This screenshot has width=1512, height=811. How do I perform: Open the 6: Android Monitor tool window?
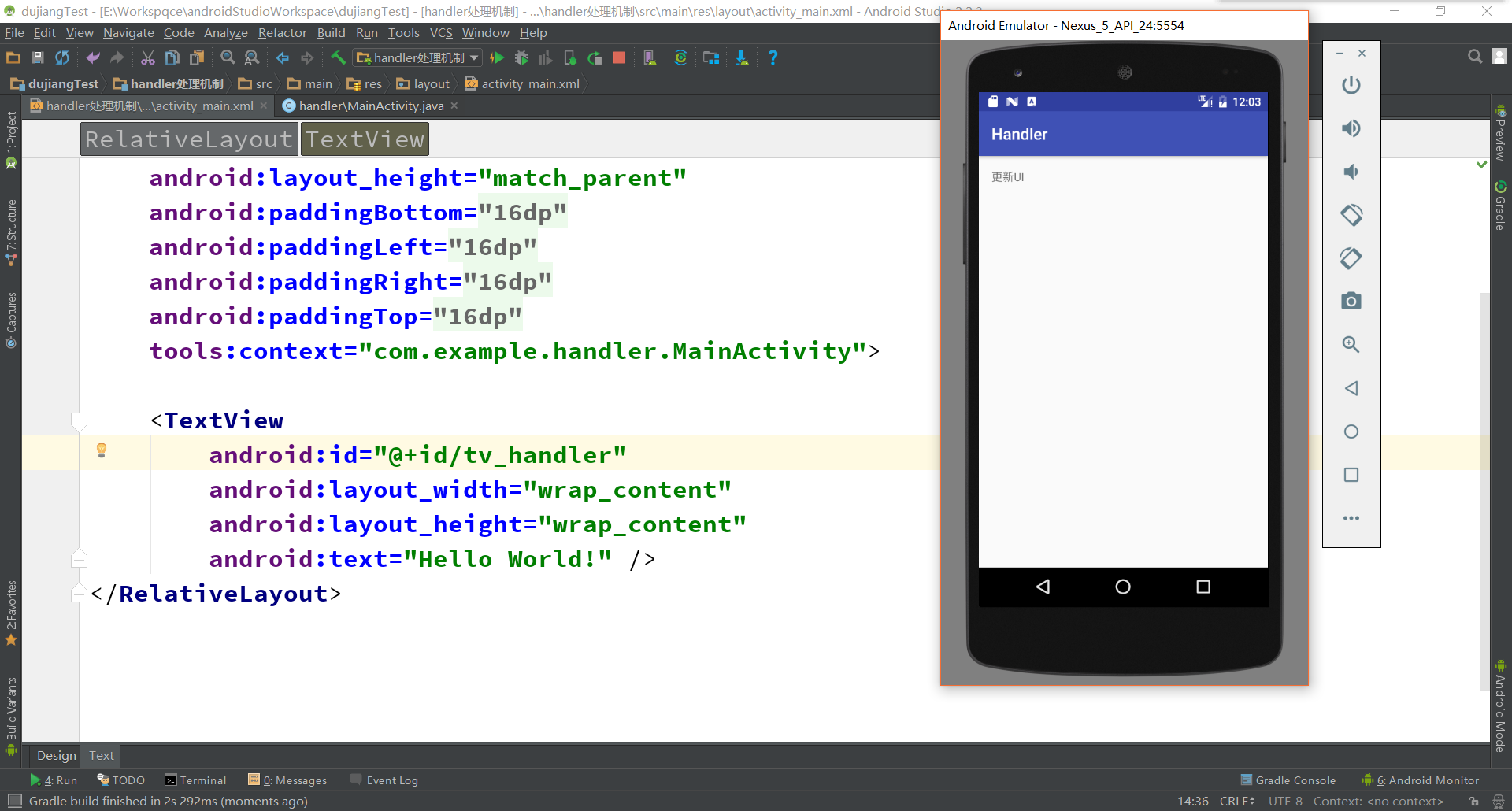(x=1421, y=780)
